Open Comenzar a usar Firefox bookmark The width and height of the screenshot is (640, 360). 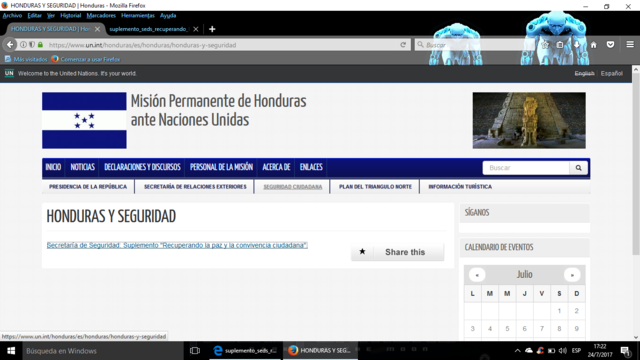tap(86, 59)
